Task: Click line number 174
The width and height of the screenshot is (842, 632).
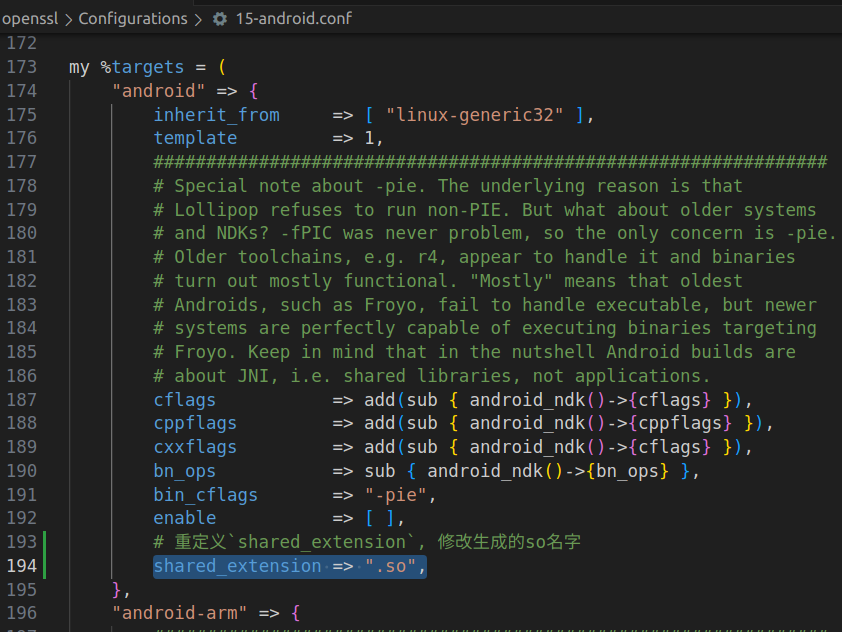Action: [x=21, y=91]
